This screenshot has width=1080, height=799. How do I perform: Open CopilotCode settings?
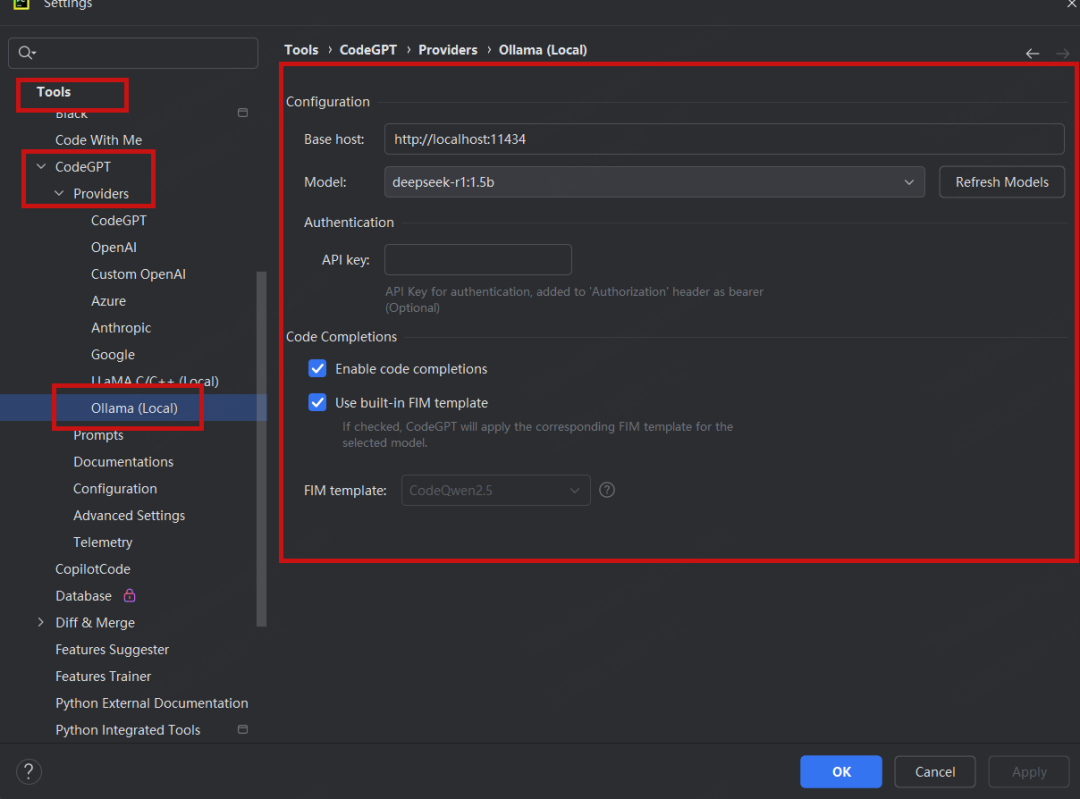93,569
